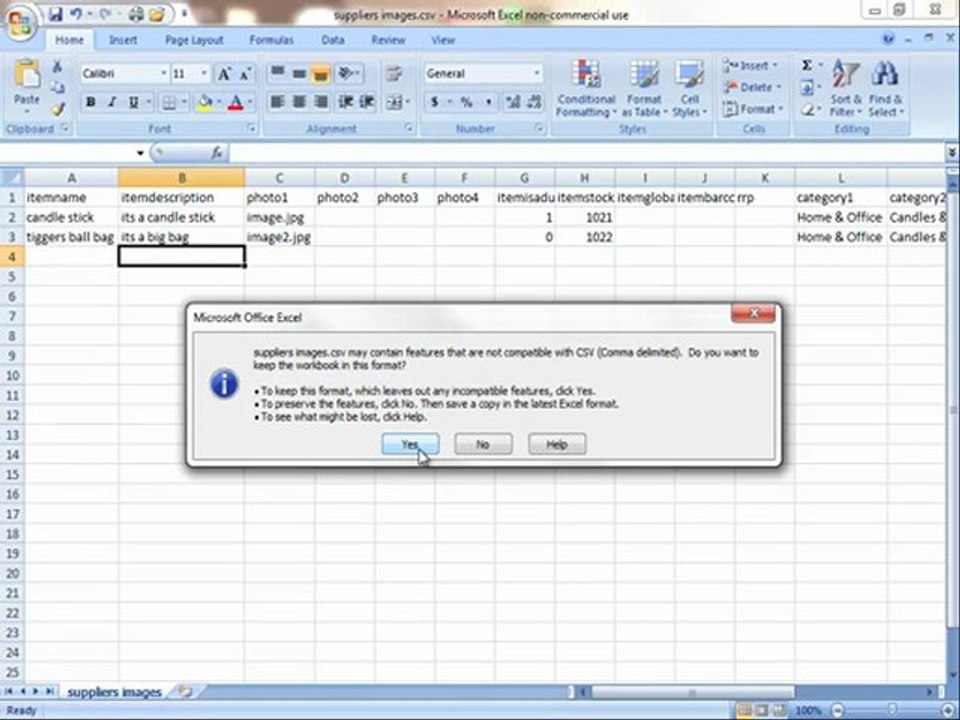Toggle Wrap Text
The image size is (960, 720).
click(394, 74)
